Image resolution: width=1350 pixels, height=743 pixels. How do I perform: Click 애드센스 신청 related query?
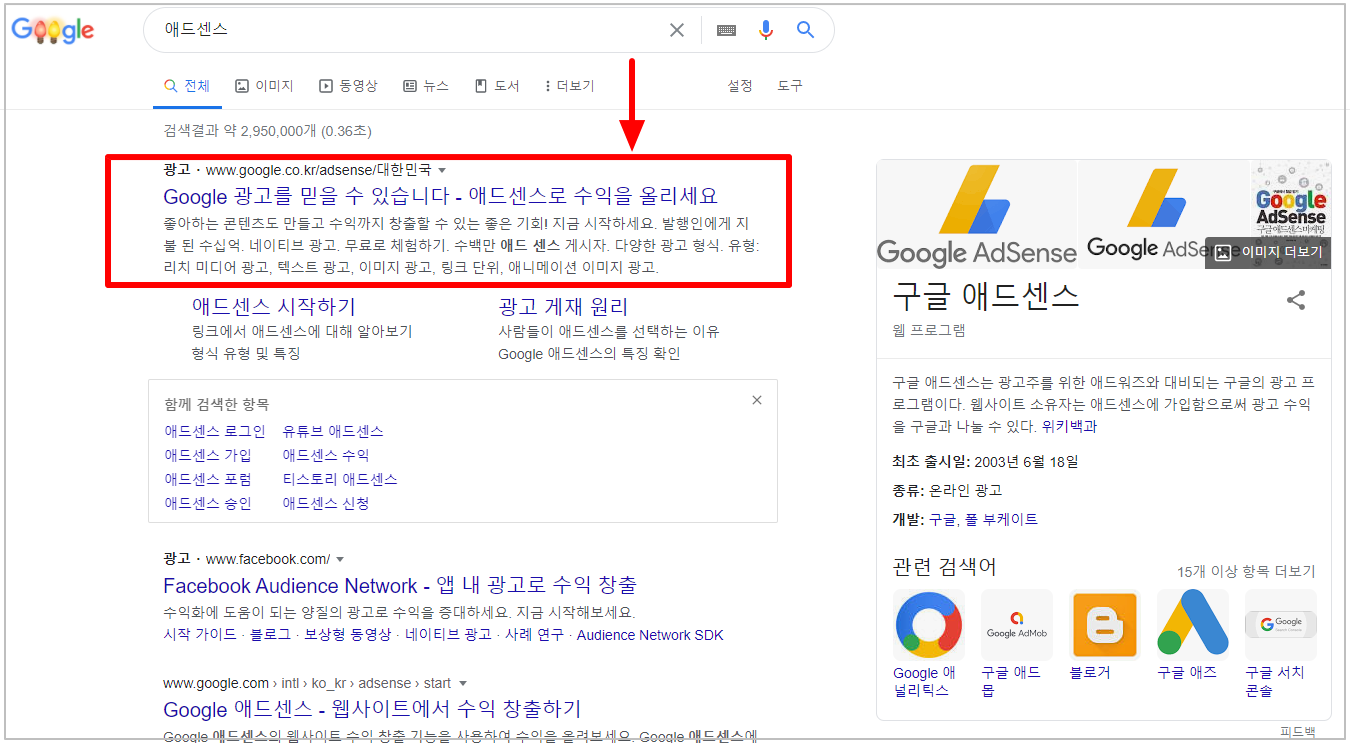pyautogui.click(x=326, y=503)
